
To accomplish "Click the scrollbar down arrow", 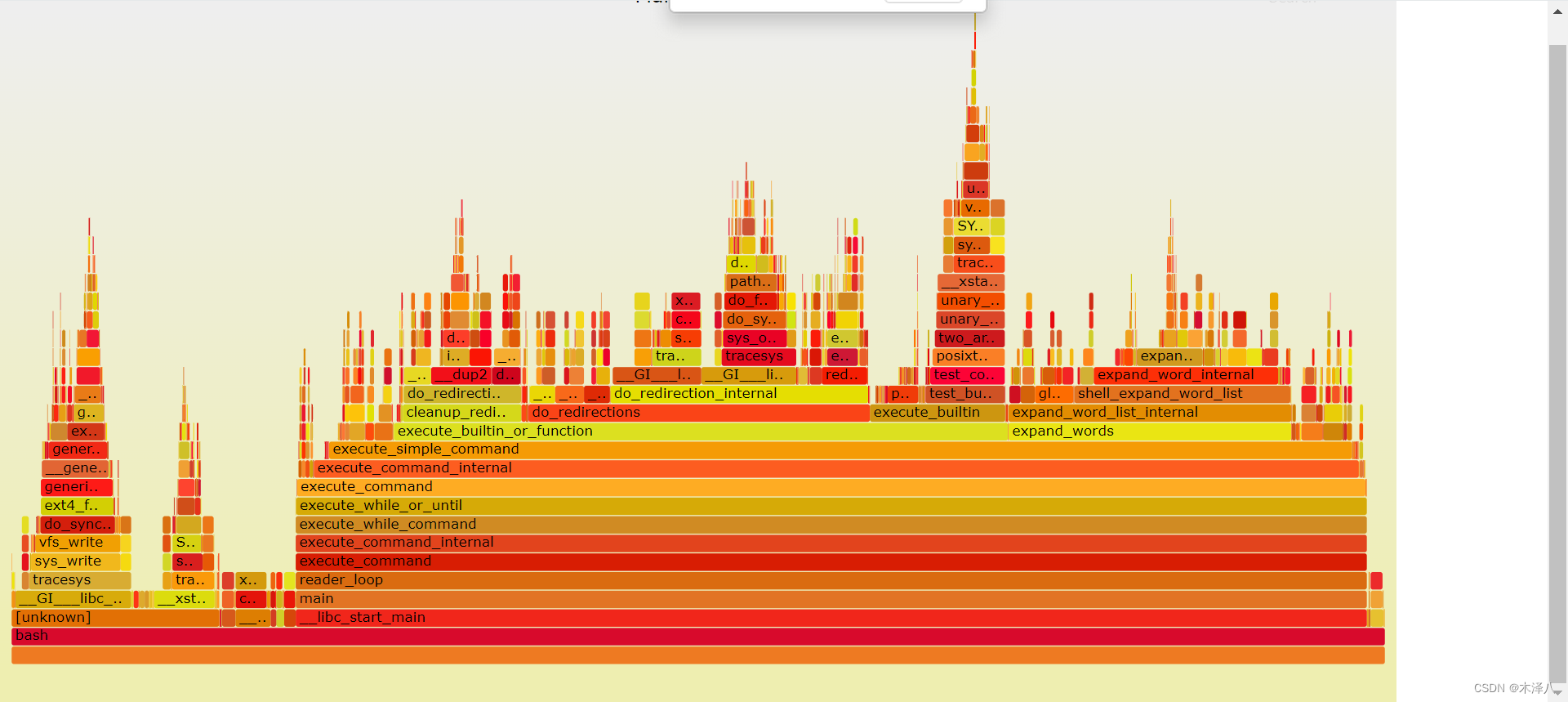I will point(1557,691).
